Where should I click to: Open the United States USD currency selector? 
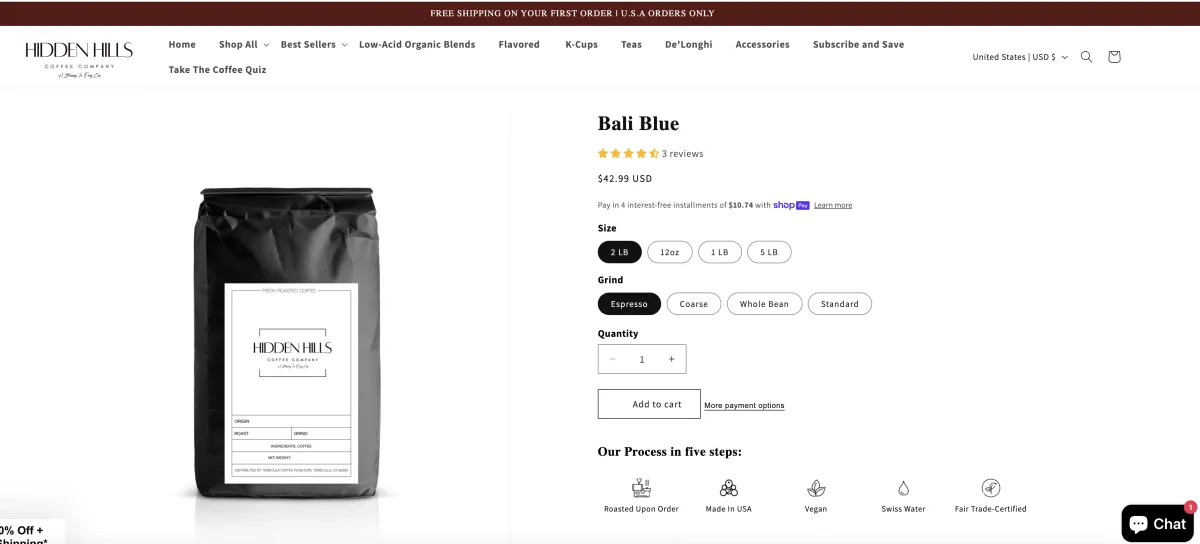[1020, 57]
